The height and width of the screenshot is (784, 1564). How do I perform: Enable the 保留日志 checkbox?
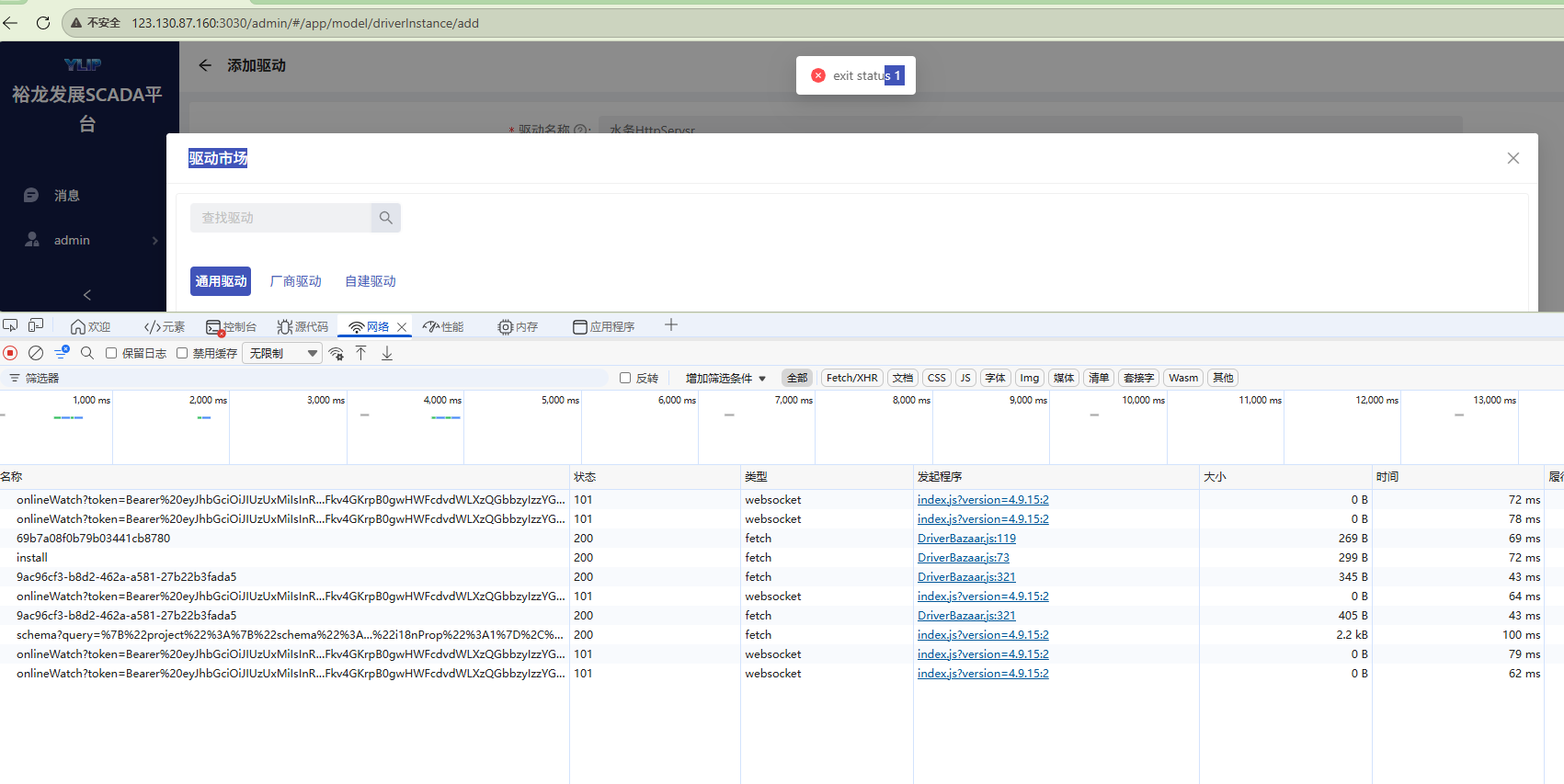(x=111, y=353)
